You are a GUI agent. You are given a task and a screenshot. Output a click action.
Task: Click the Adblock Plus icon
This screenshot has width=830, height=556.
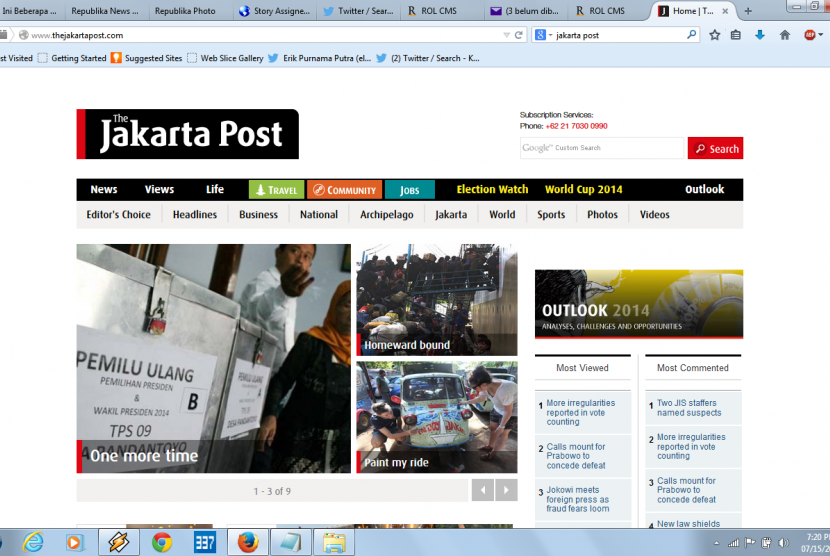pos(809,35)
